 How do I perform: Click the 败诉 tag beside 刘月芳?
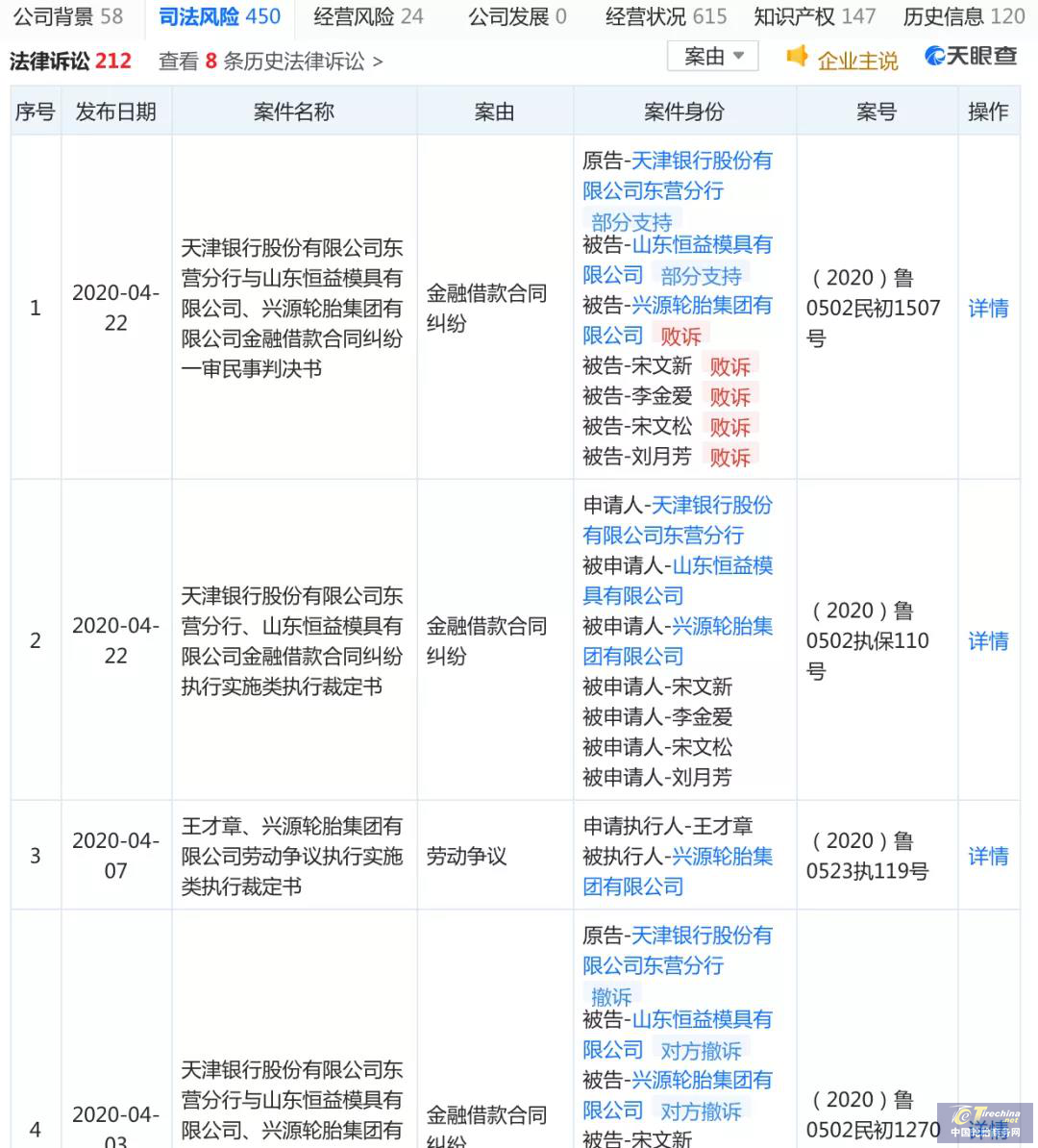[x=729, y=458]
